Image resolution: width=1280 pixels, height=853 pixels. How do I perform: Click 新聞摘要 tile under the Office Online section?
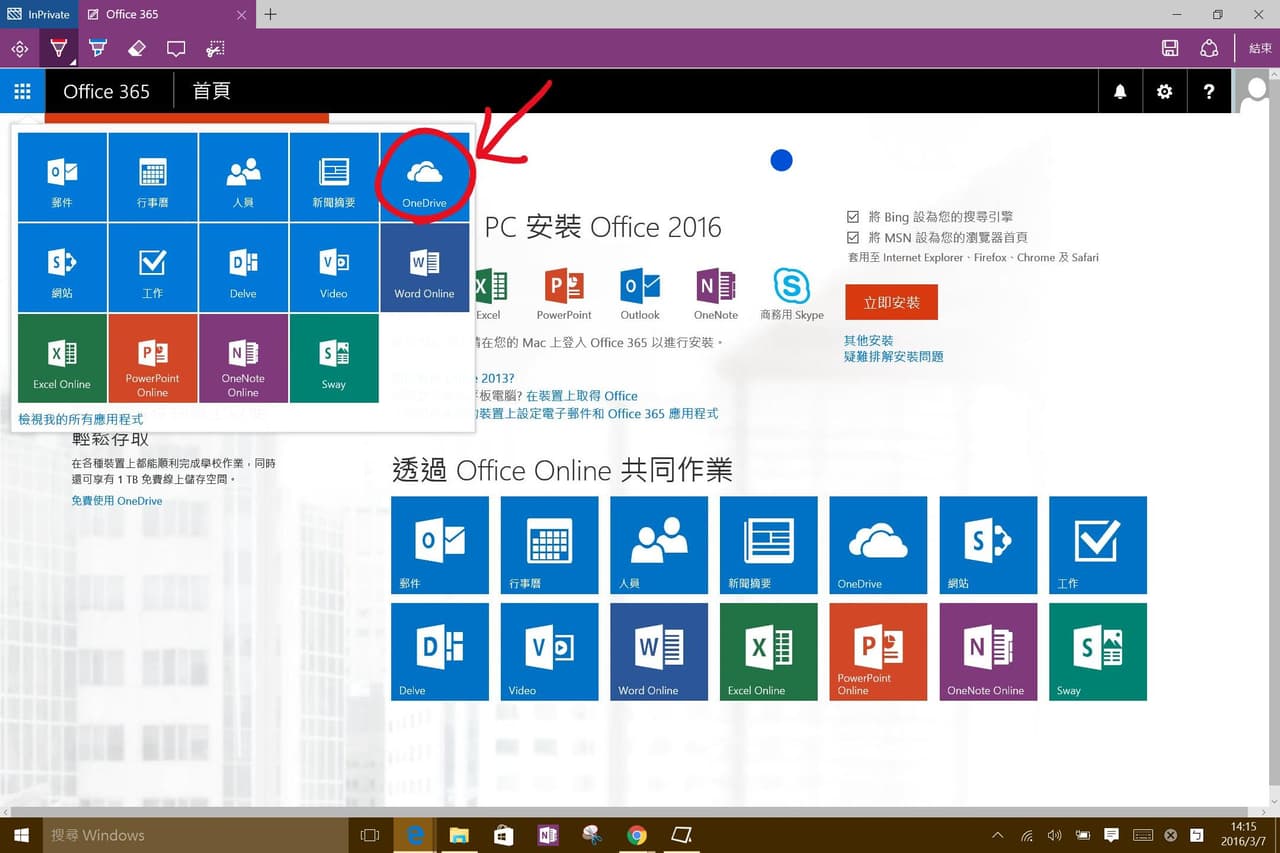point(769,545)
